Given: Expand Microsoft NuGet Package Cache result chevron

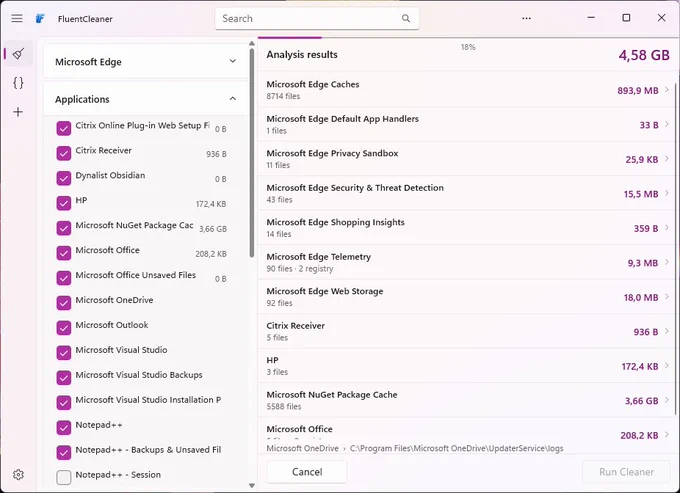Looking at the screenshot, I should 667,400.
